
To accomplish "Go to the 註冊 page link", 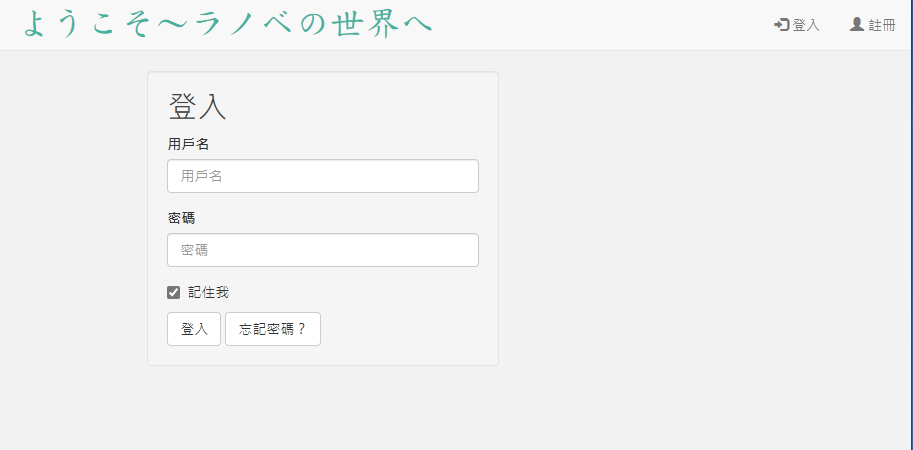I will 882,25.
